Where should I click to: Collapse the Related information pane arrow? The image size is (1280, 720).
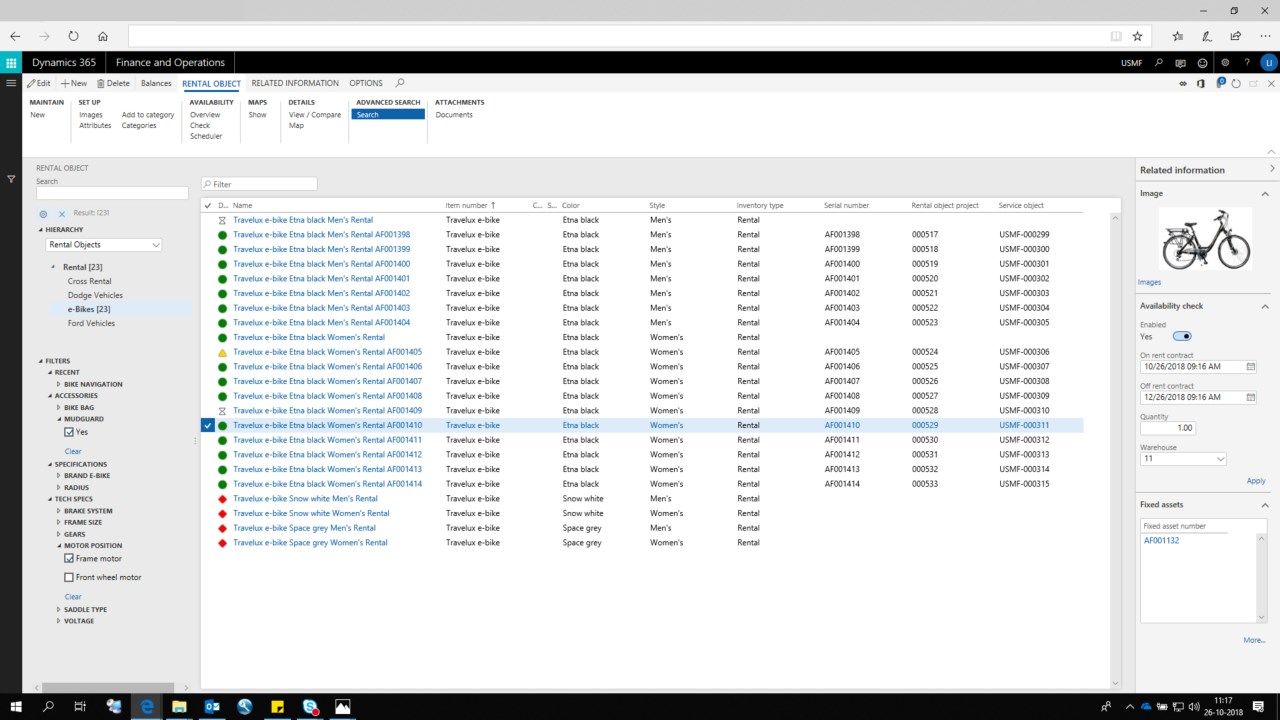[x=1272, y=169]
